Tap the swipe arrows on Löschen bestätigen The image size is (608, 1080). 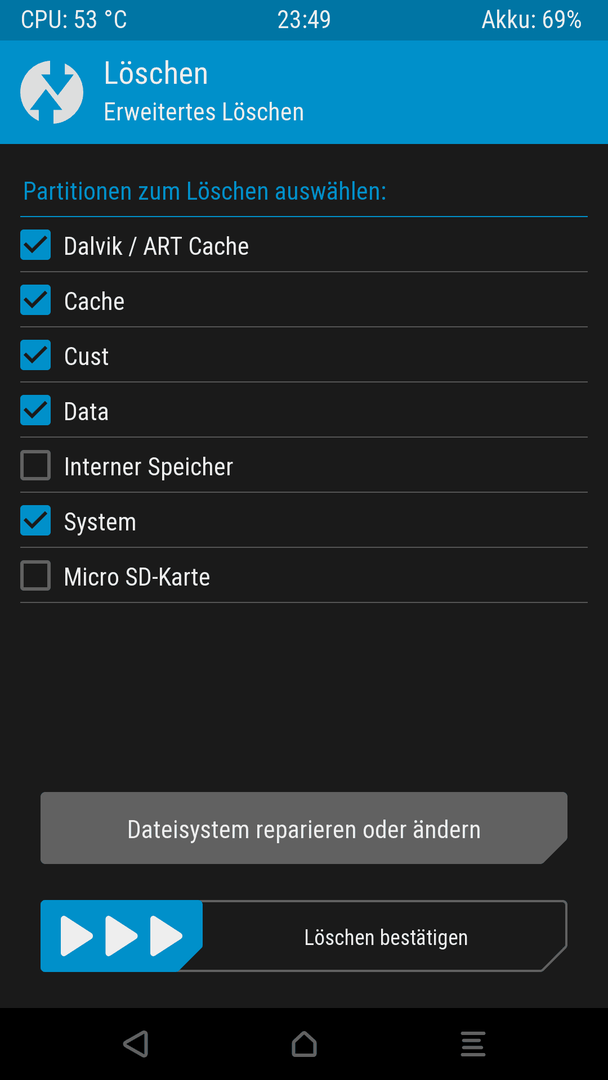(121, 936)
